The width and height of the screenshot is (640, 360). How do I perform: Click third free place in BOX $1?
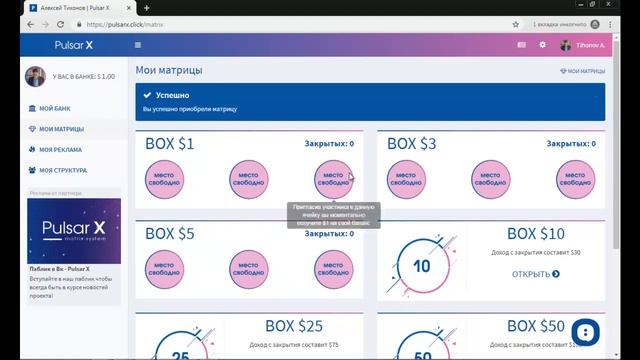tap(333, 179)
